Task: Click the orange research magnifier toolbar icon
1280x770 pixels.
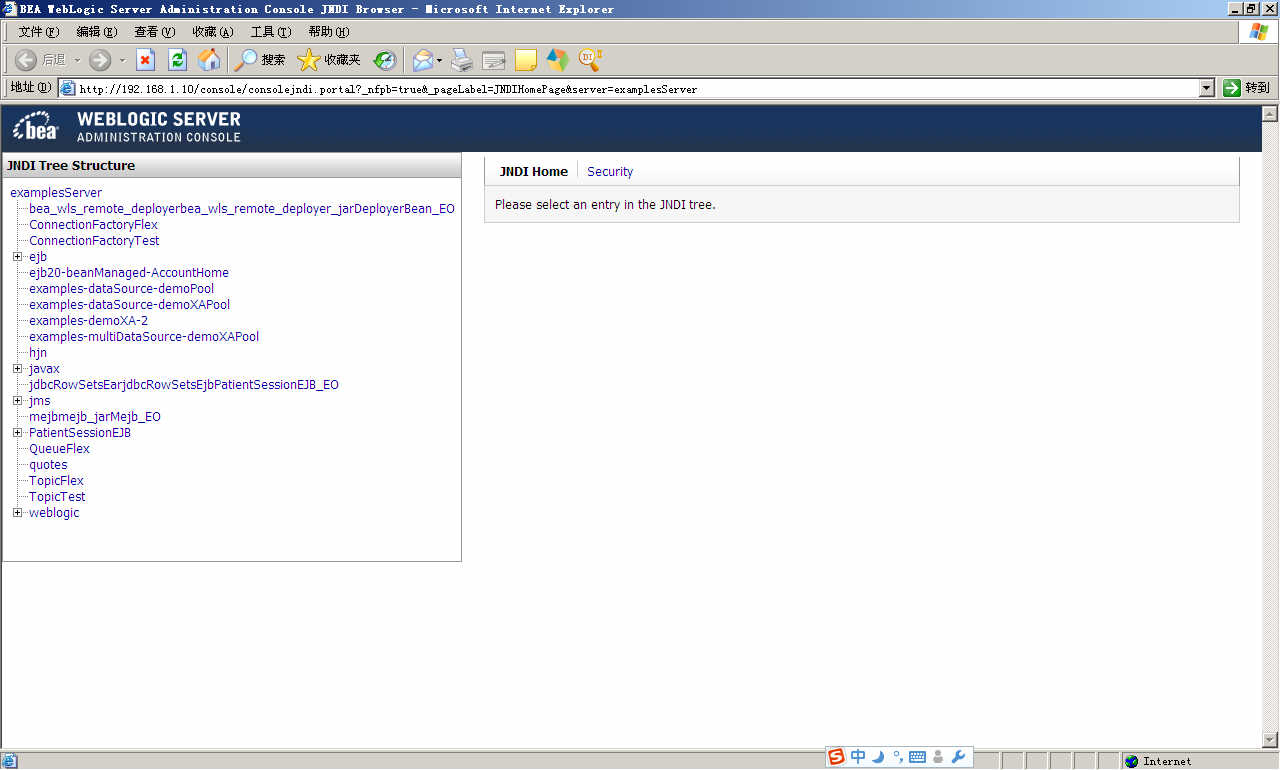Action: (589, 60)
